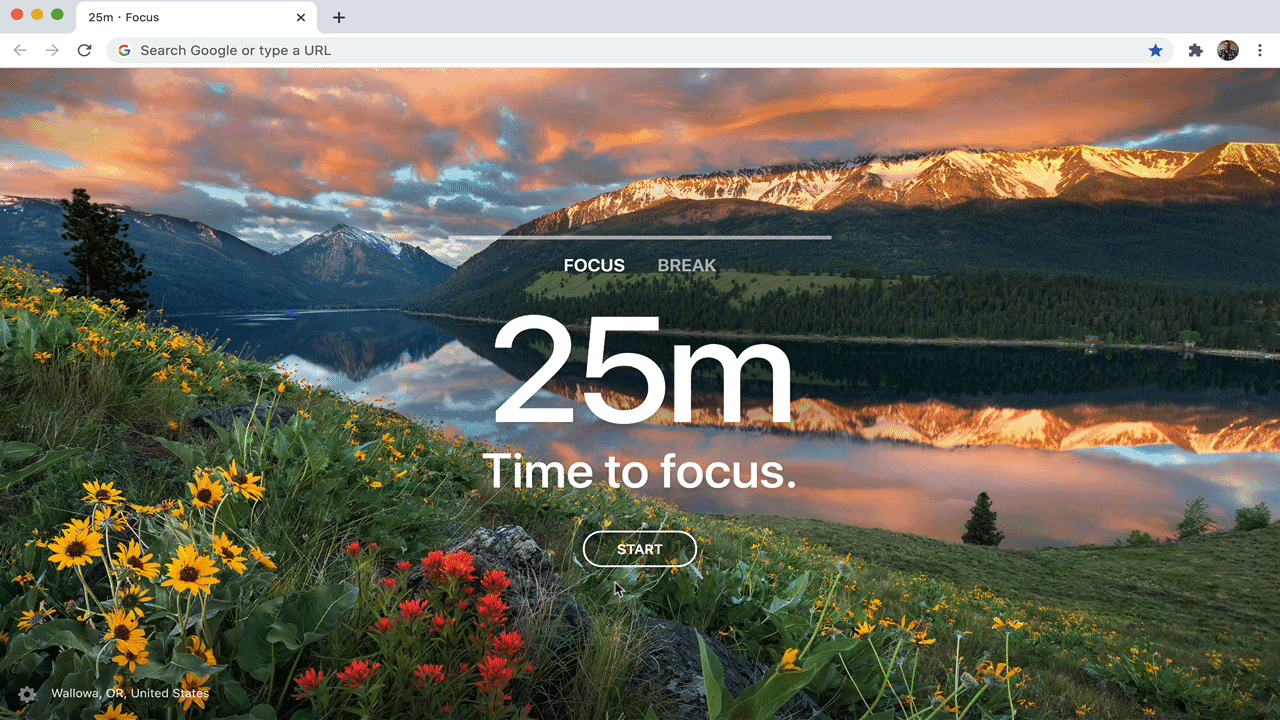Click the 'Time to focus.' message
Screen dimensions: 1280x720
[640, 470]
